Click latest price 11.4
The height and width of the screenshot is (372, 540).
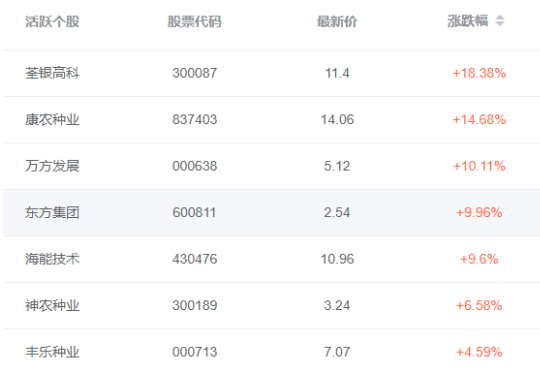(337, 73)
